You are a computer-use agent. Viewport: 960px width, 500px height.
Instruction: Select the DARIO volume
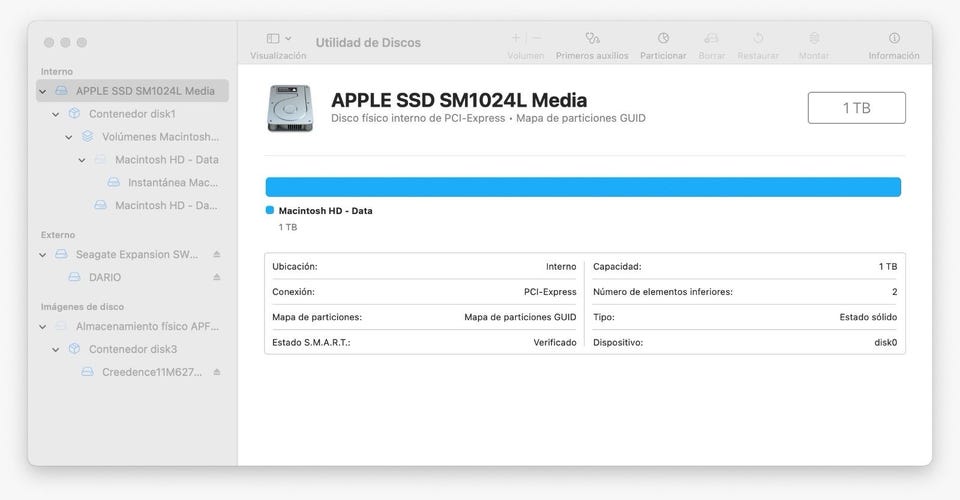click(132, 277)
